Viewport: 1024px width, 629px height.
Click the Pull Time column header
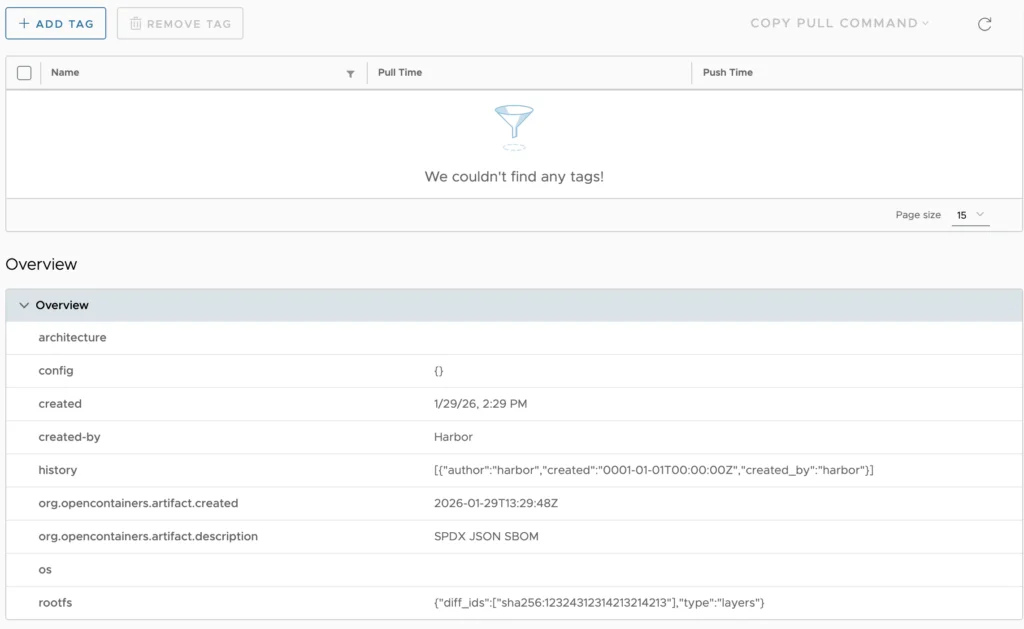pos(398,72)
